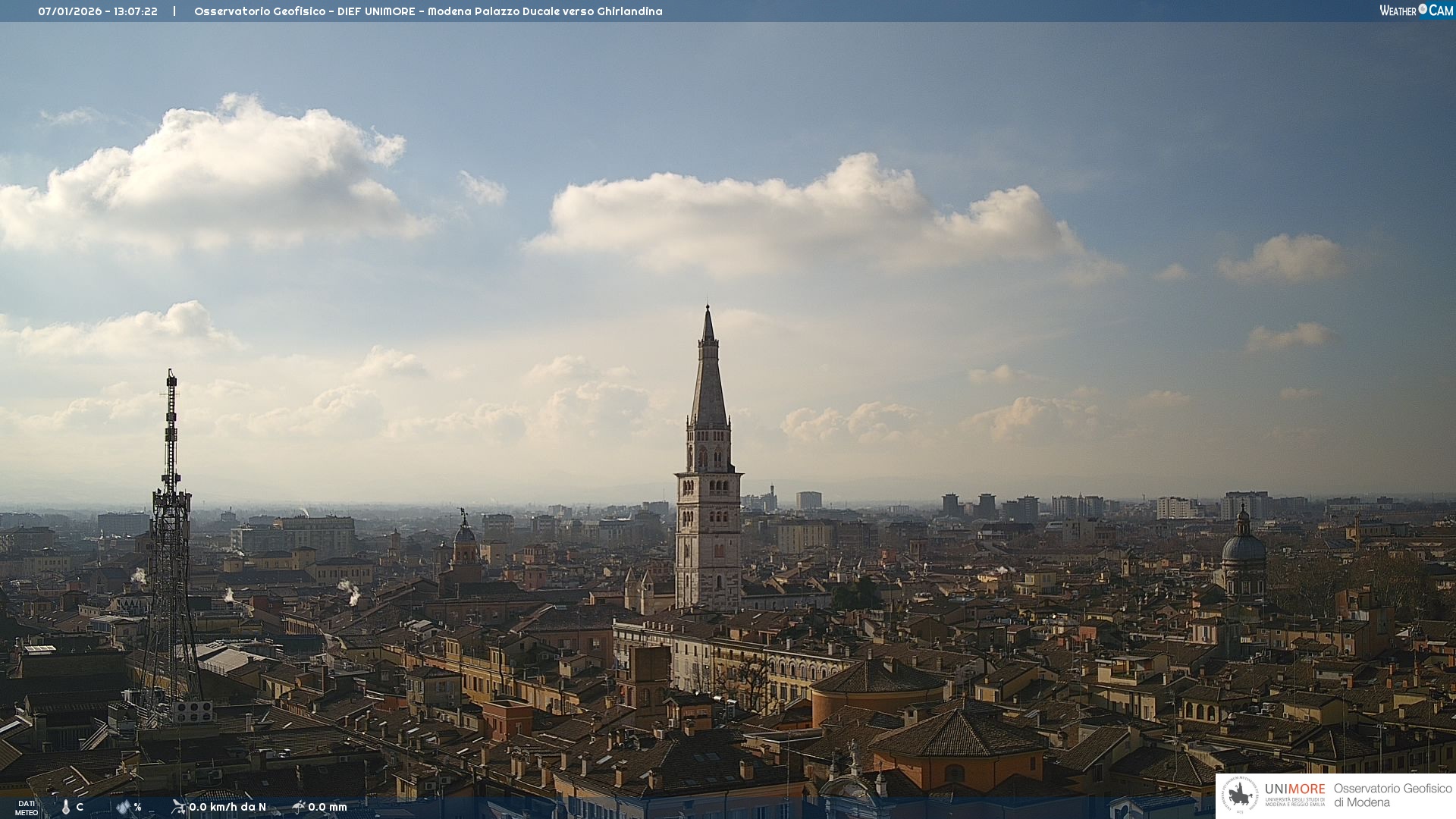Click the blue globe in WeatherCAM logo
The image size is (1456, 819).
(1423, 9)
